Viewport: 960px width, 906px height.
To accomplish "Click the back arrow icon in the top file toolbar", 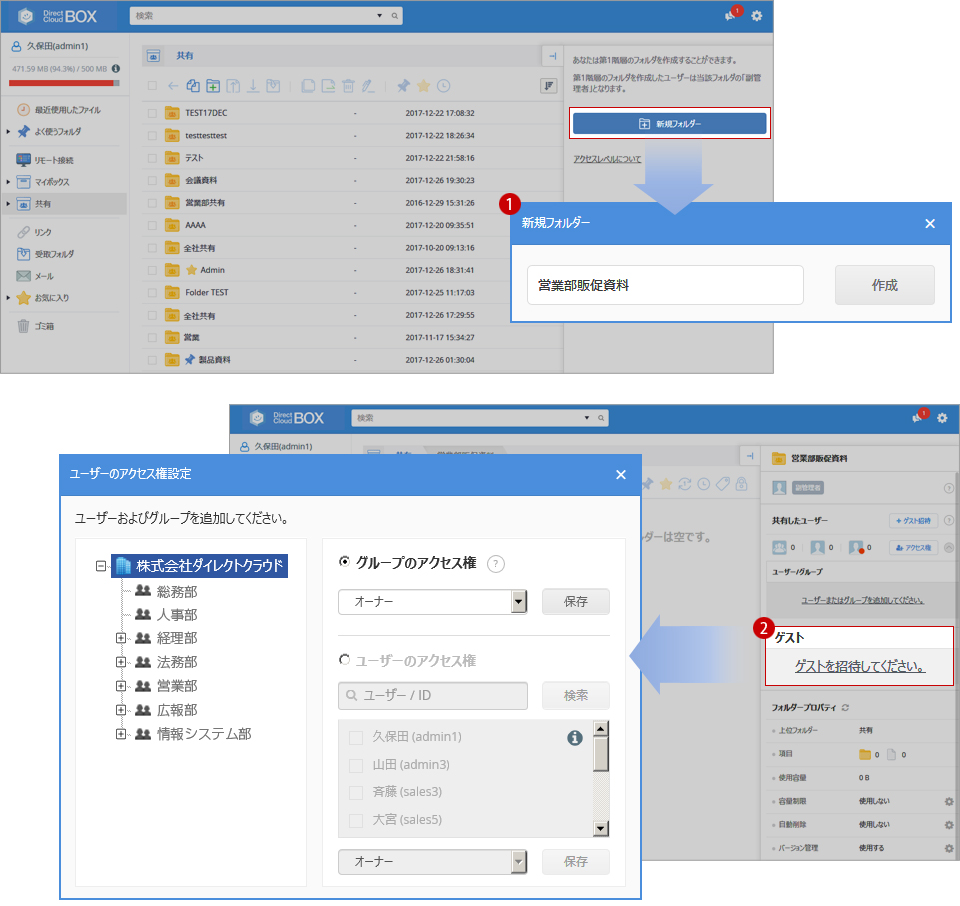I will point(173,86).
